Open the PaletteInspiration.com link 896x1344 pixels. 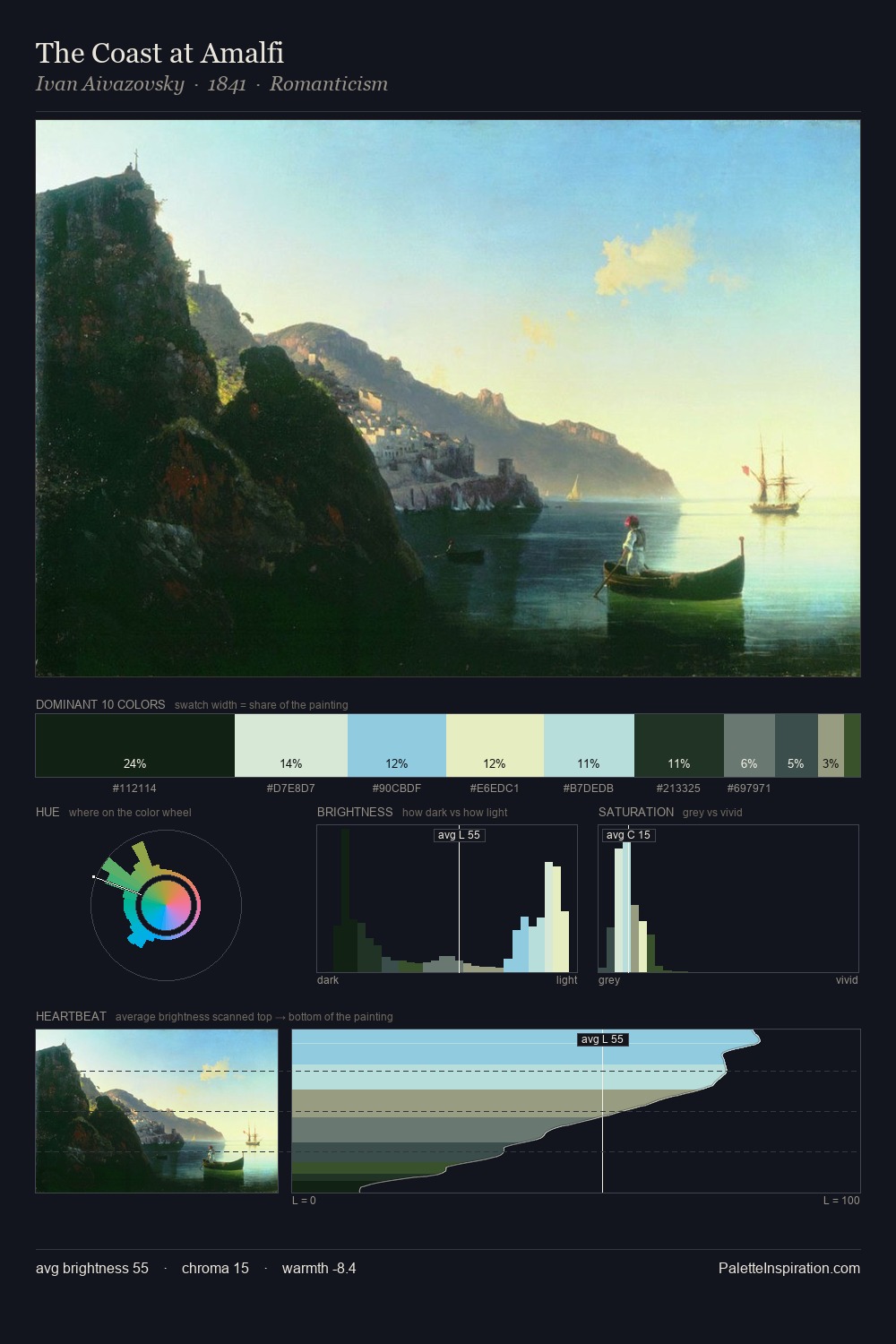coord(789,1268)
